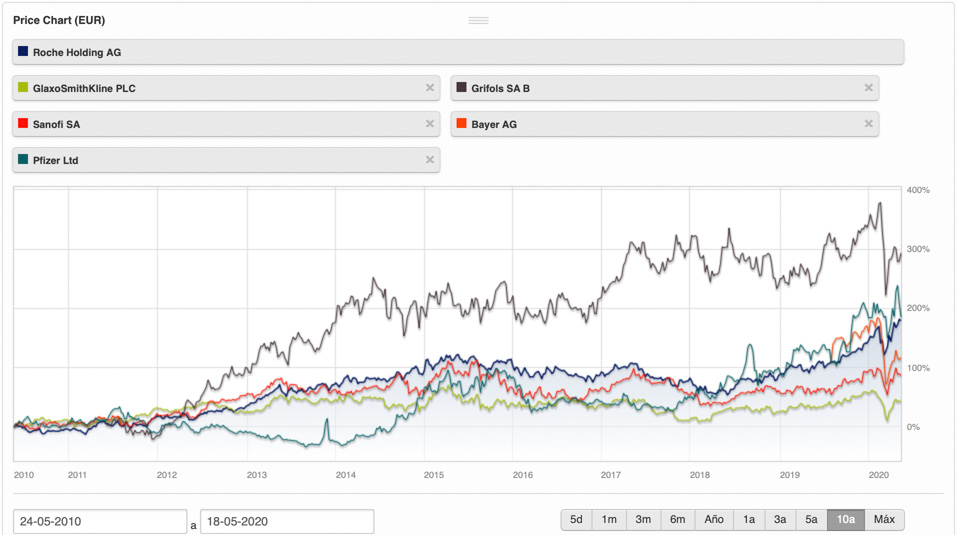The height and width of the screenshot is (535, 957).
Task: Remove Grifols SA B from comparison
Action: (x=868, y=88)
